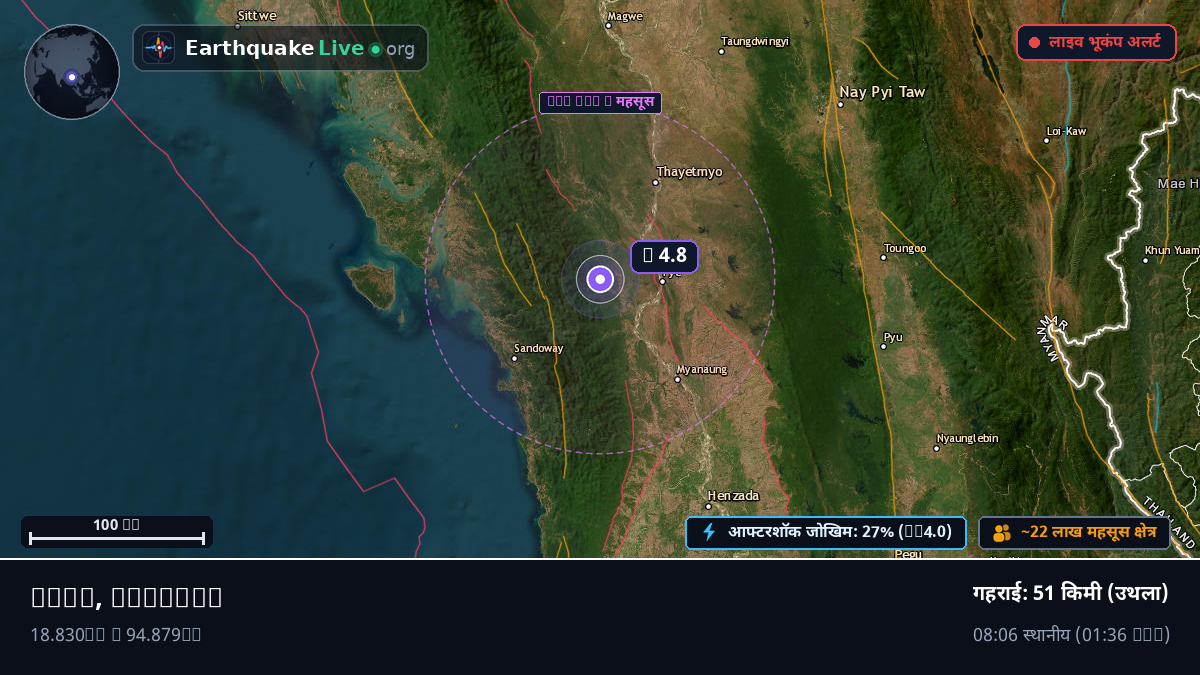Click the गहराई: 51 किमी (उथला) text
1200x675 pixels.
(x=1071, y=593)
